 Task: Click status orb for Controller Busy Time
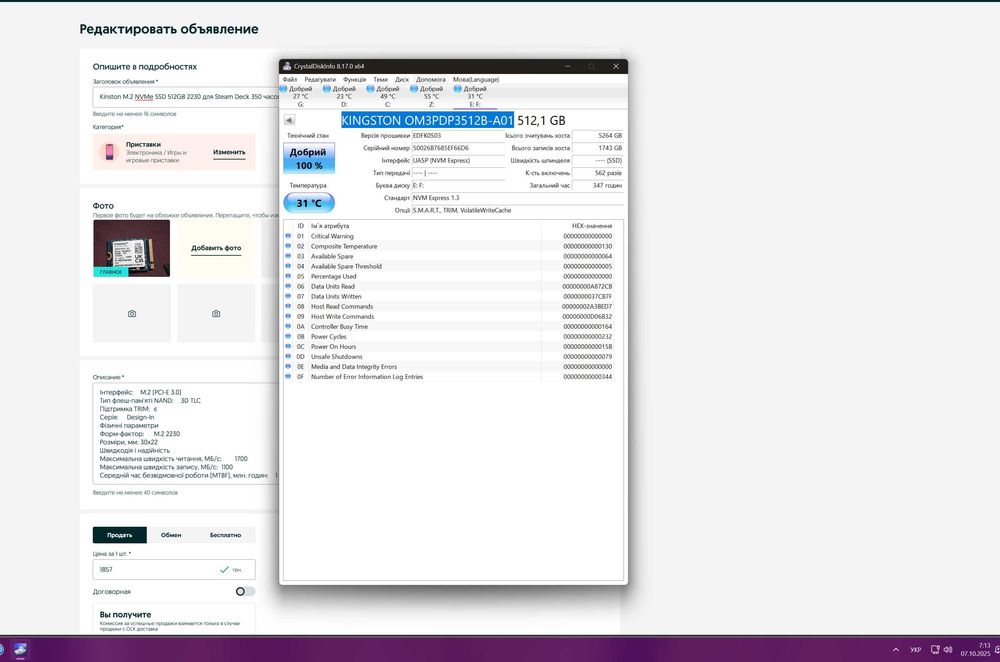288,327
